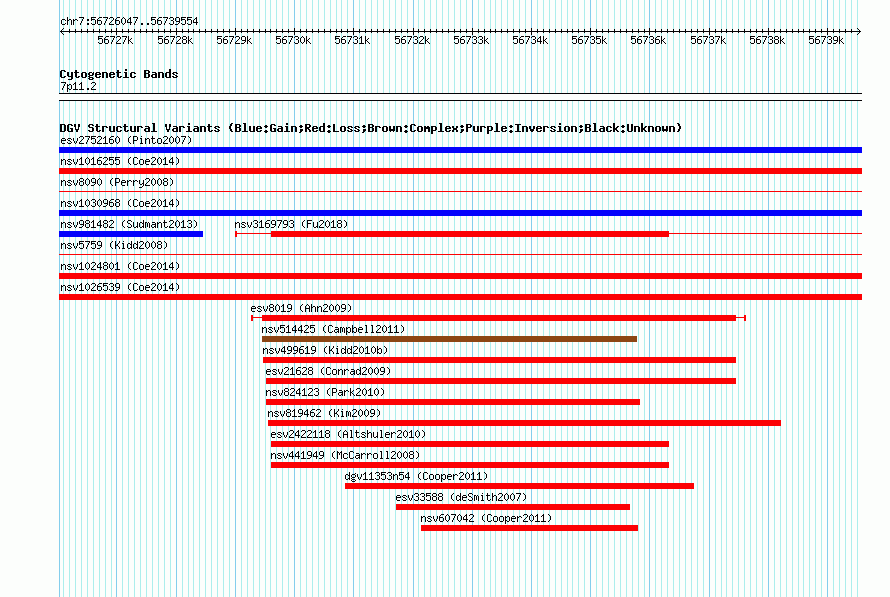Open nsv824123 (Park2010) variant label
Screen dimensions: 890x597
click(x=325, y=392)
